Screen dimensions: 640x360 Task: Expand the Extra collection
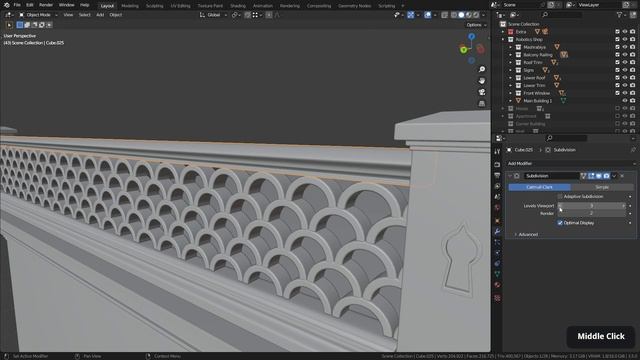[503, 32]
